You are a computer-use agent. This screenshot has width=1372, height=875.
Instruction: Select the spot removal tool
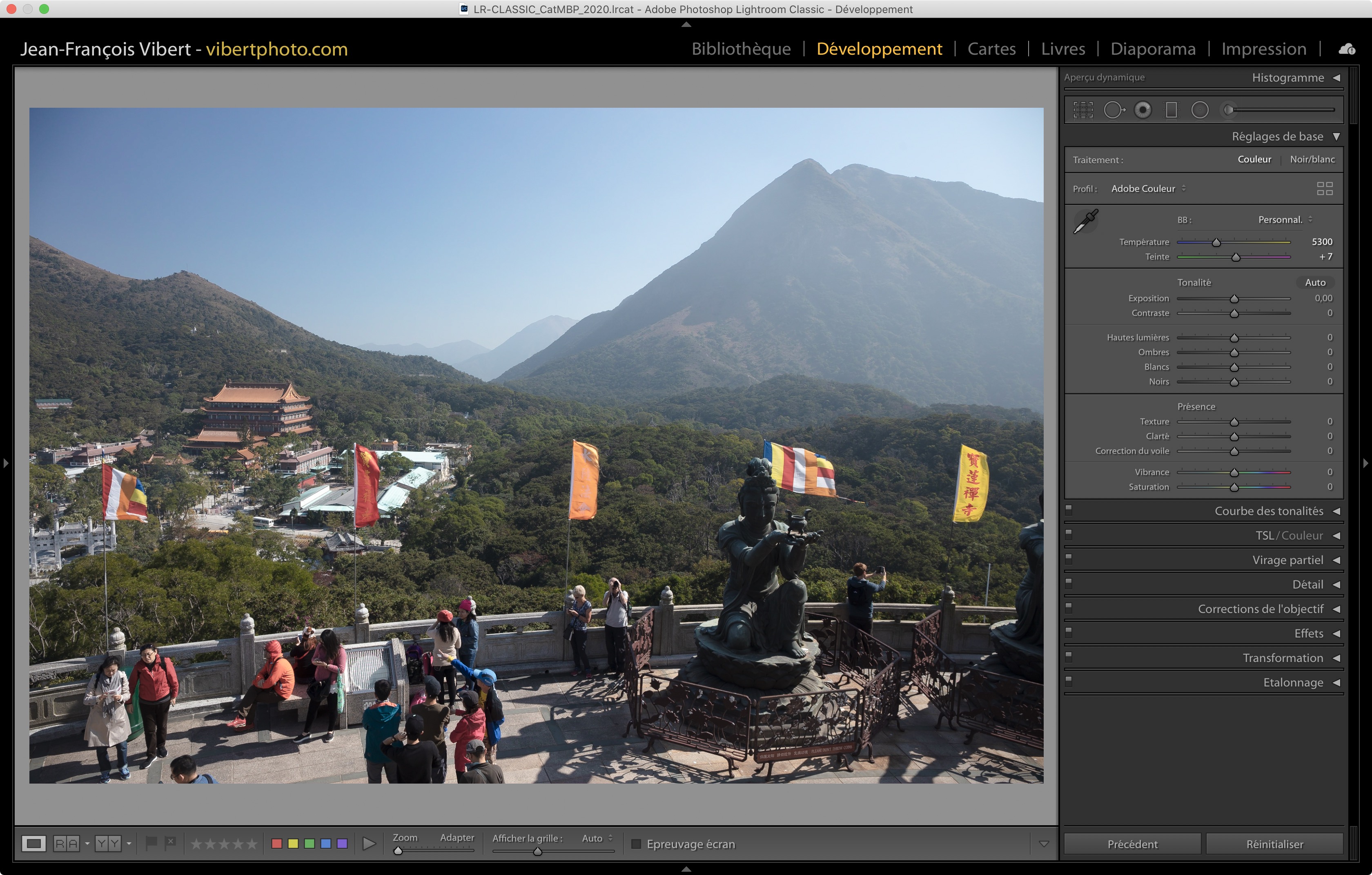(1114, 110)
